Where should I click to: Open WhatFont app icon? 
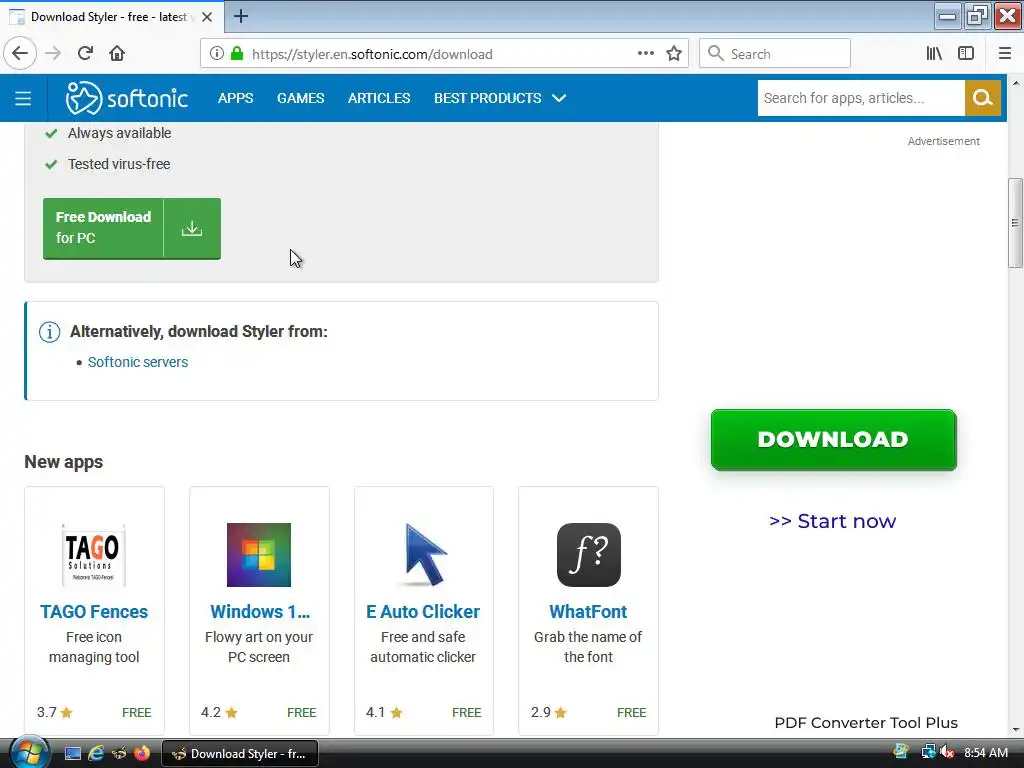[588, 555]
